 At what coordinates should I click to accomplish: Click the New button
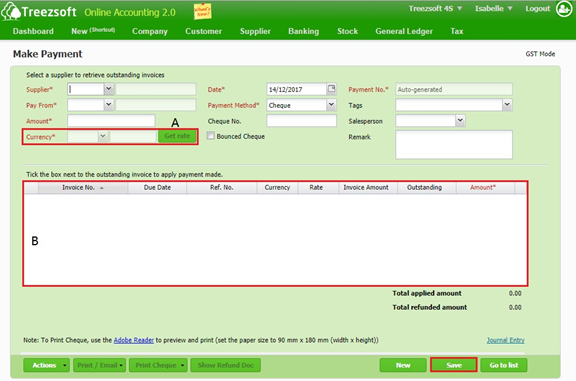click(403, 365)
